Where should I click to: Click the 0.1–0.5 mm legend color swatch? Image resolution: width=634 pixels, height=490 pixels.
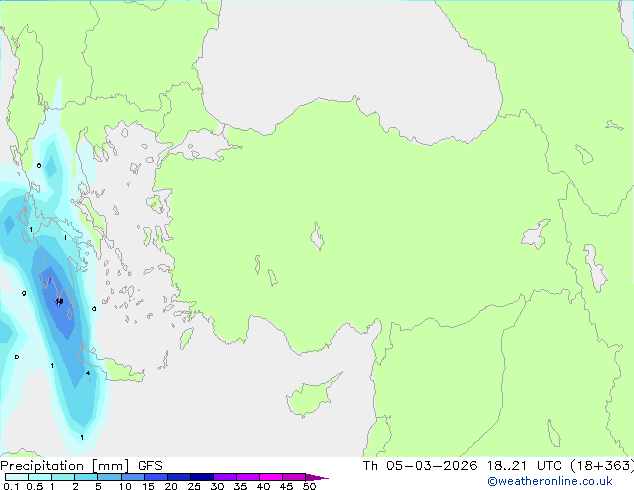[17, 477]
